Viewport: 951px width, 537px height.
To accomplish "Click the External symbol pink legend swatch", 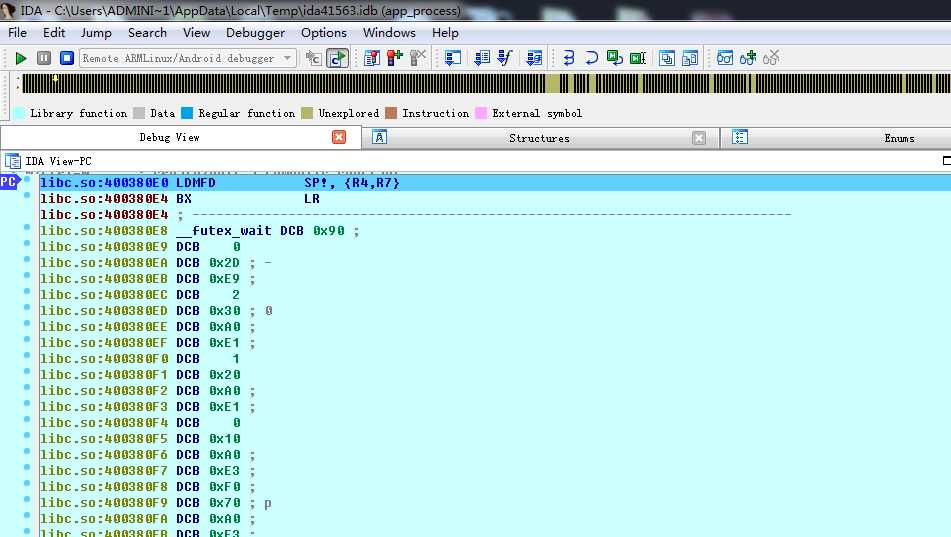I will pyautogui.click(x=481, y=113).
